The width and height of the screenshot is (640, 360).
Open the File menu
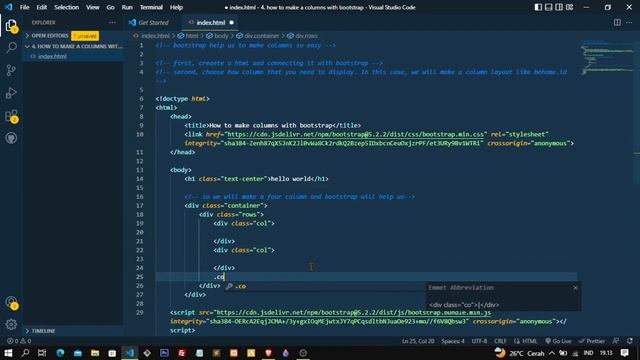(x=24, y=7)
